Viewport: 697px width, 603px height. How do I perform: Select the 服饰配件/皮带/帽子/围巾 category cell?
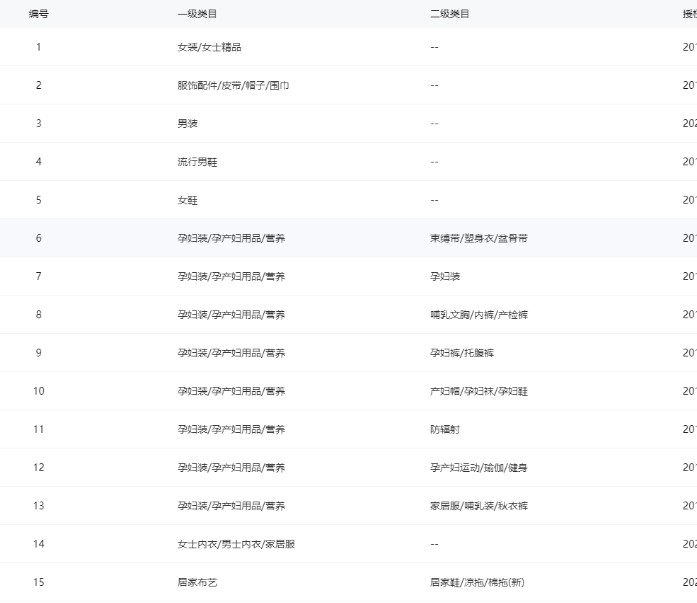[x=233, y=85]
